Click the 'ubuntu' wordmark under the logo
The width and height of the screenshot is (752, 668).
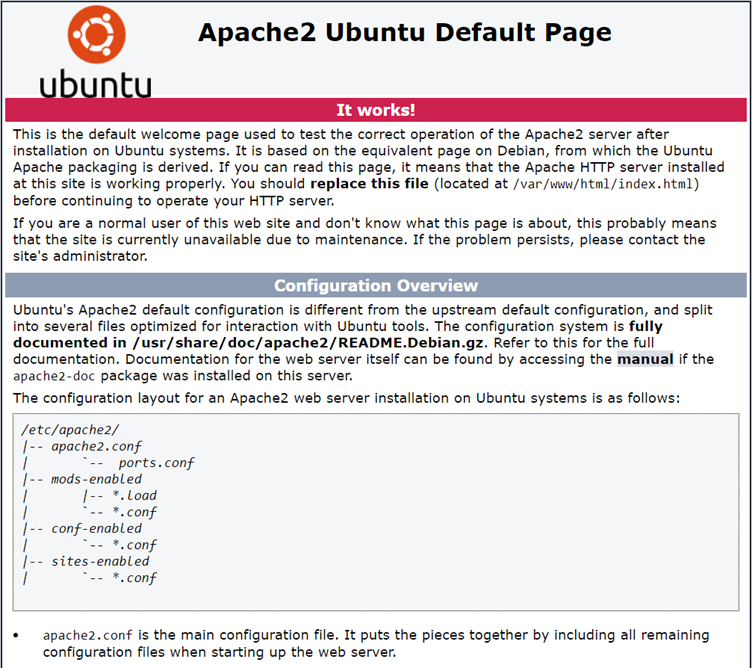pos(95,84)
